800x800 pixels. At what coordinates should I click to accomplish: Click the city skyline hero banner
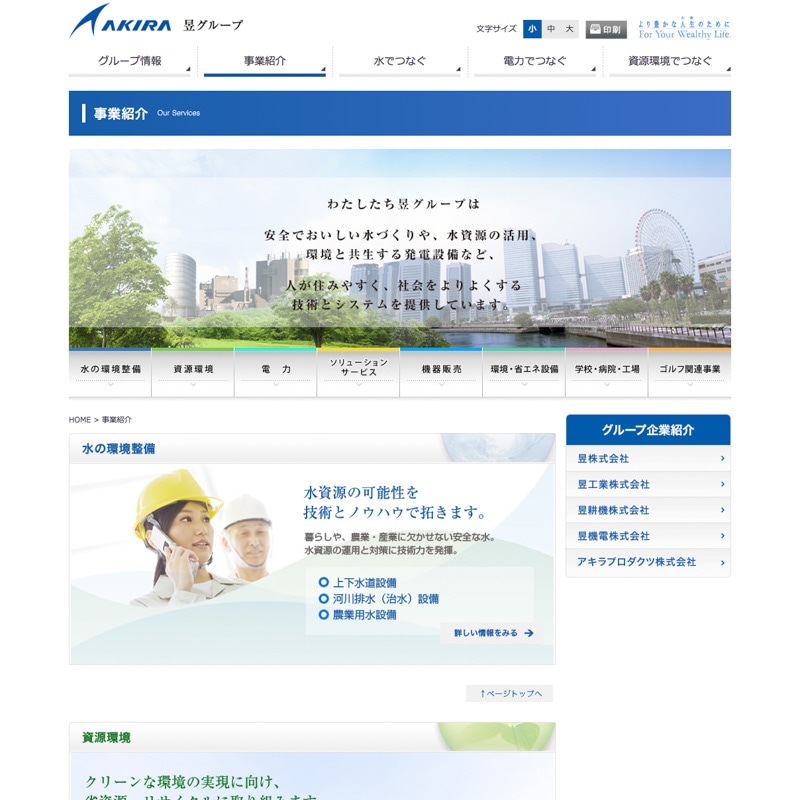(399, 248)
